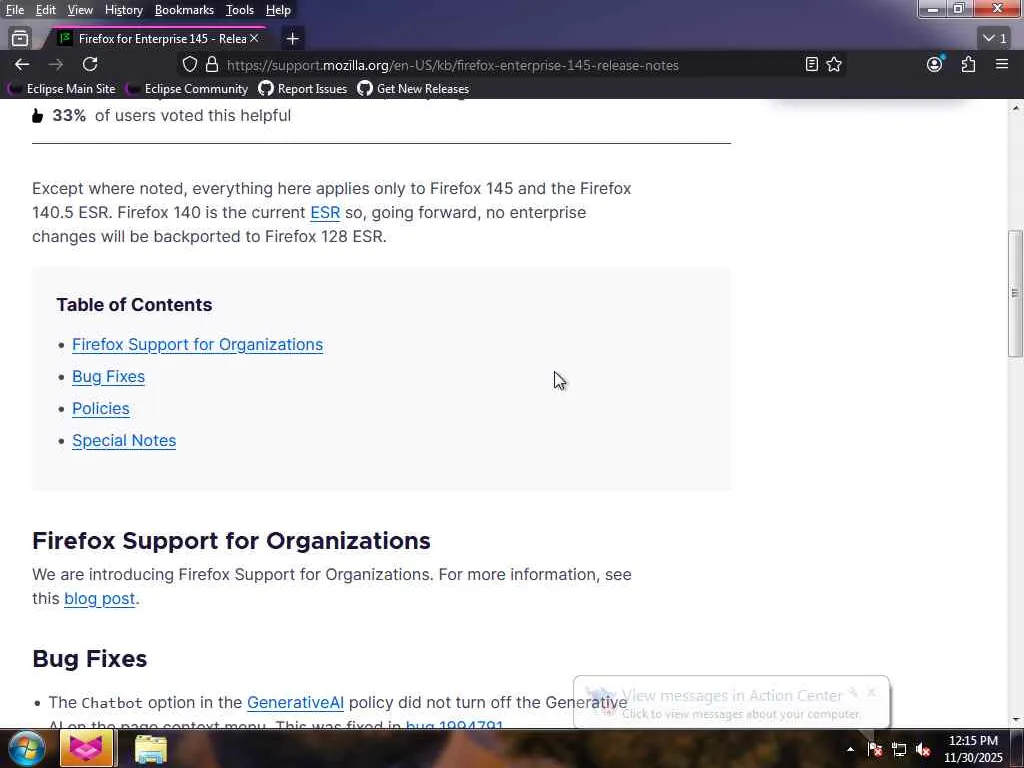Open Eclipse Community bookmark
The image size is (1024, 768).
click(188, 88)
